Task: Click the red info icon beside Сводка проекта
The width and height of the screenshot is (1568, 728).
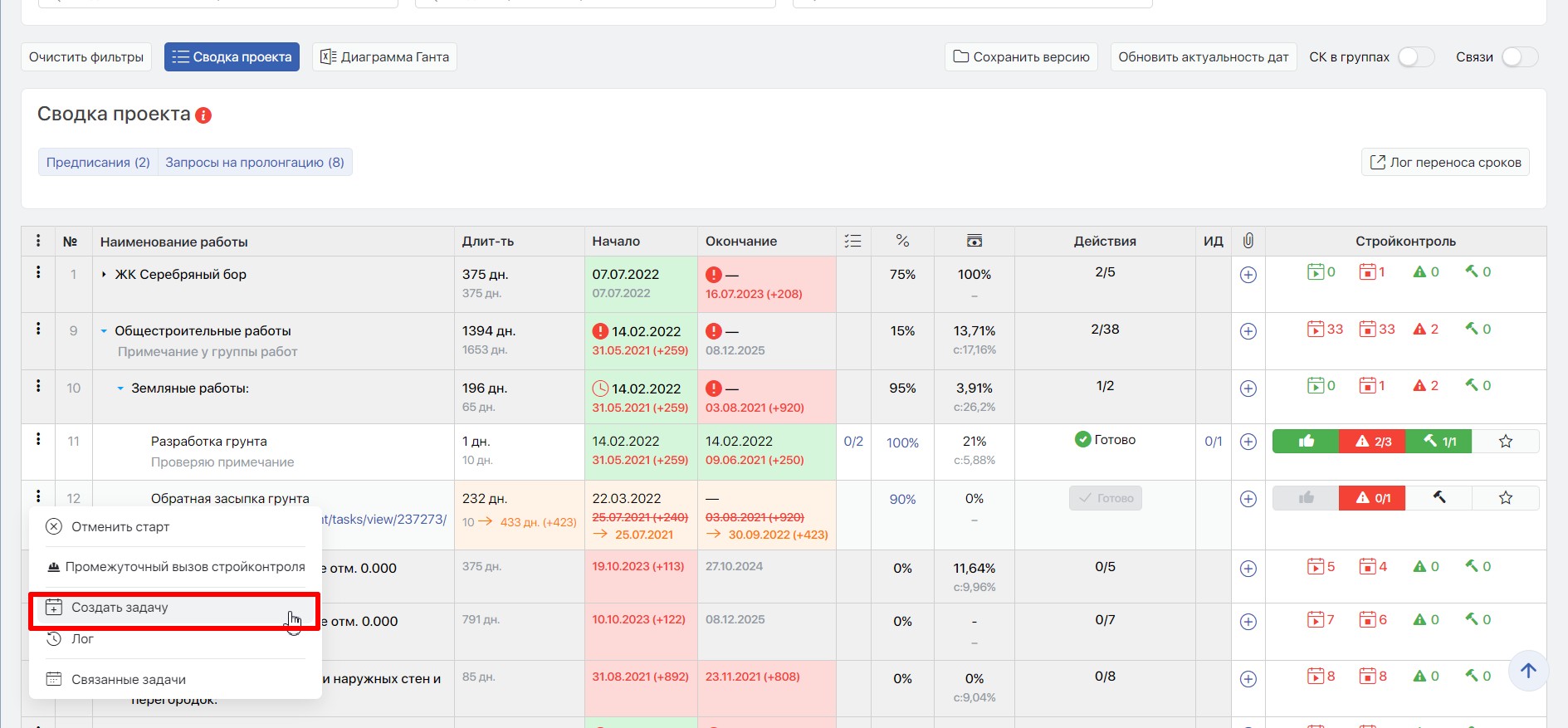Action: pos(203,115)
